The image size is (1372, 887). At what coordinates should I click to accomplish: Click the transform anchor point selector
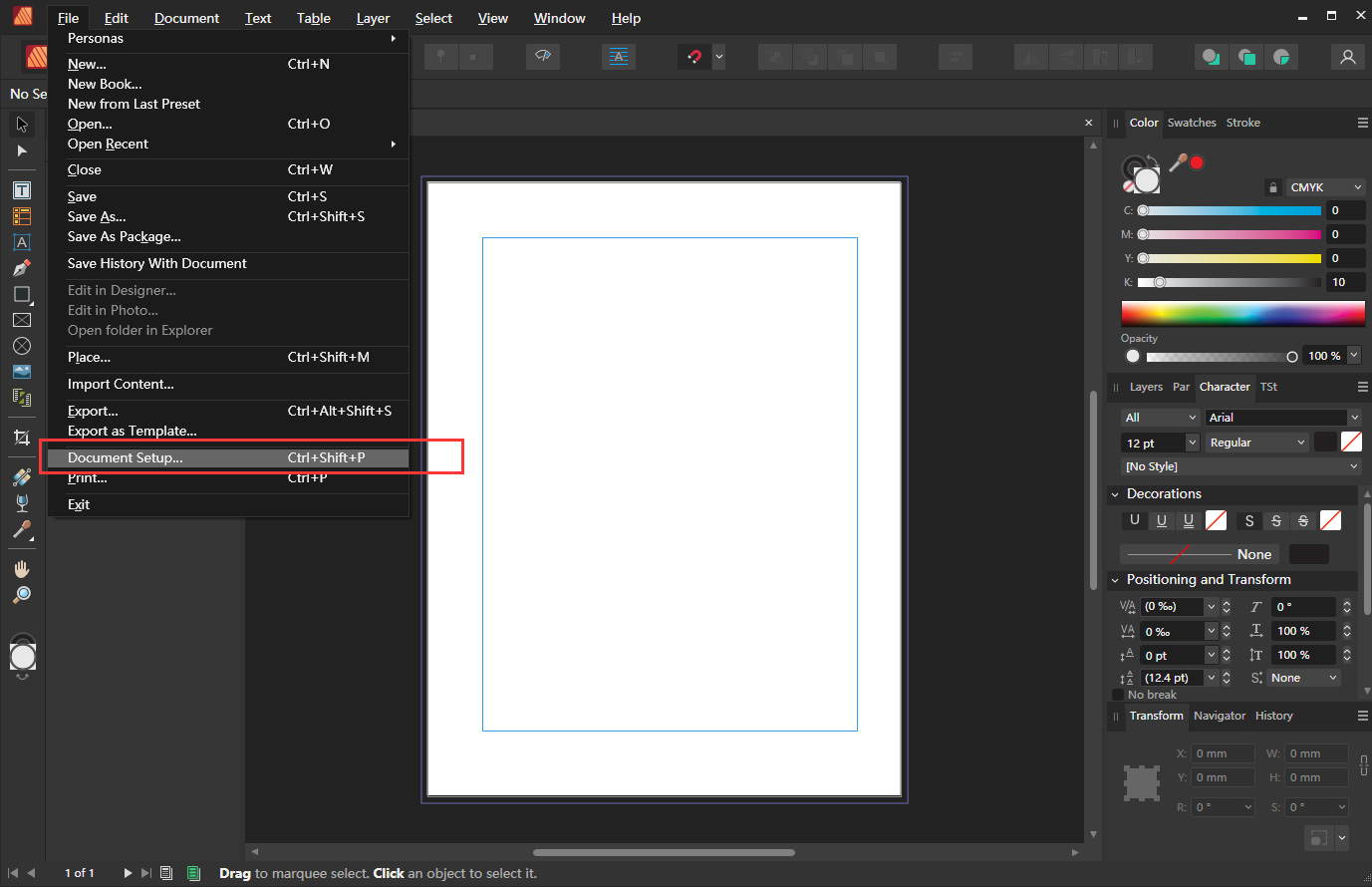1142,782
